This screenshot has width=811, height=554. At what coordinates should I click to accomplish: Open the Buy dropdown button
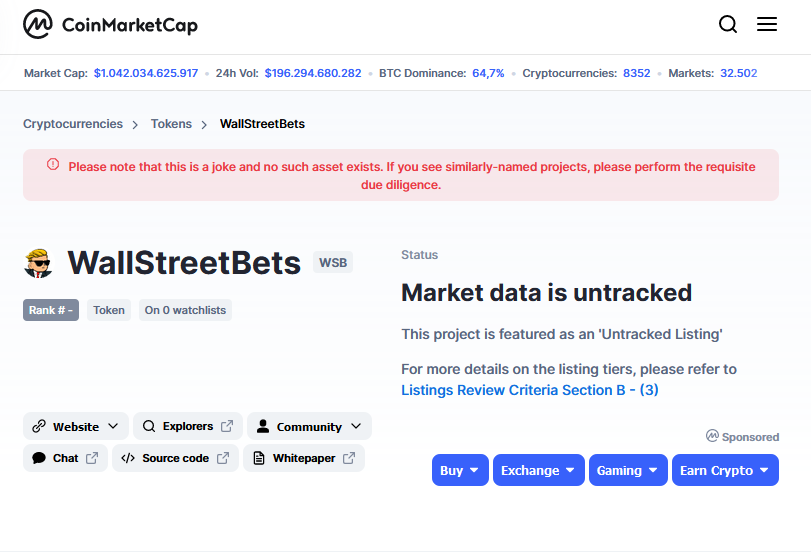(x=459, y=470)
